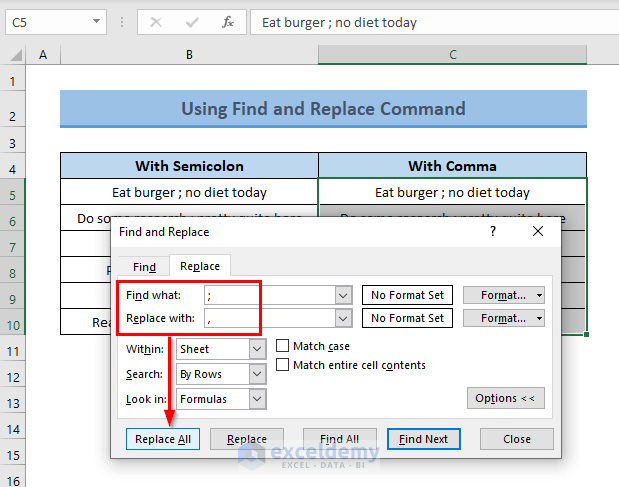Click the Close button in dialog
Image resolution: width=619 pixels, height=487 pixels.
pos(517,439)
